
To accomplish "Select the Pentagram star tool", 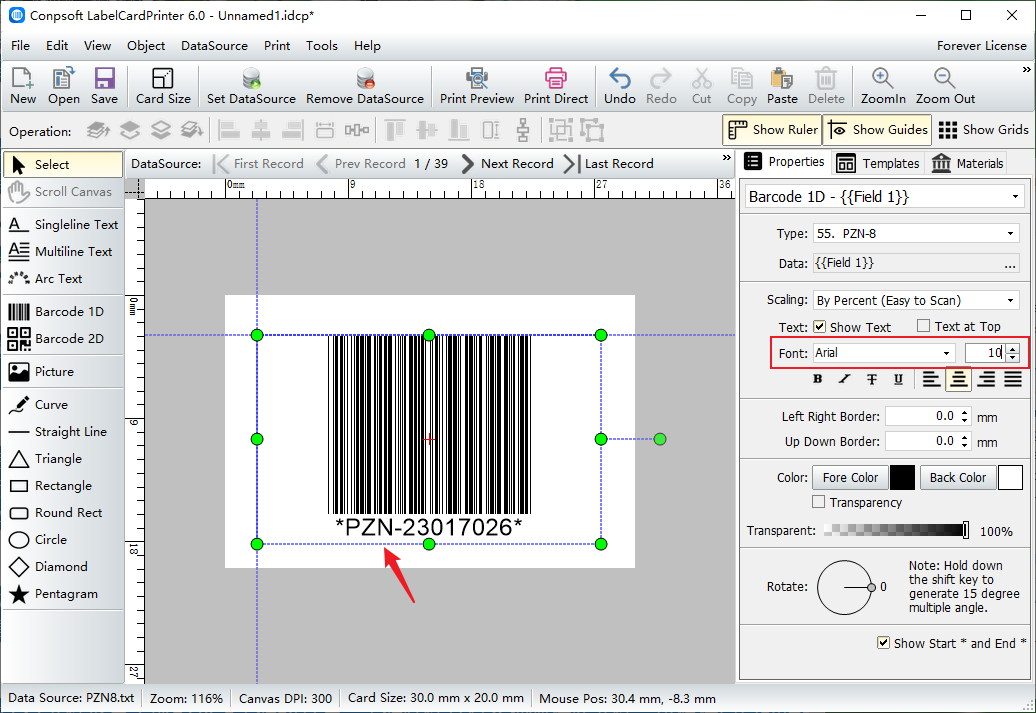I will point(63,594).
